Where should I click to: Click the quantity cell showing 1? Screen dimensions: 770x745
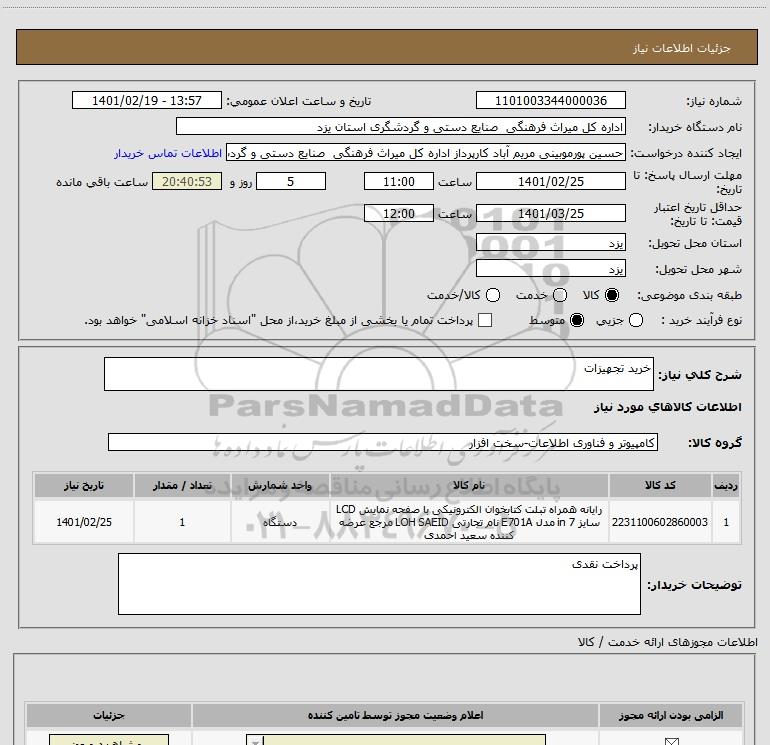click(182, 522)
